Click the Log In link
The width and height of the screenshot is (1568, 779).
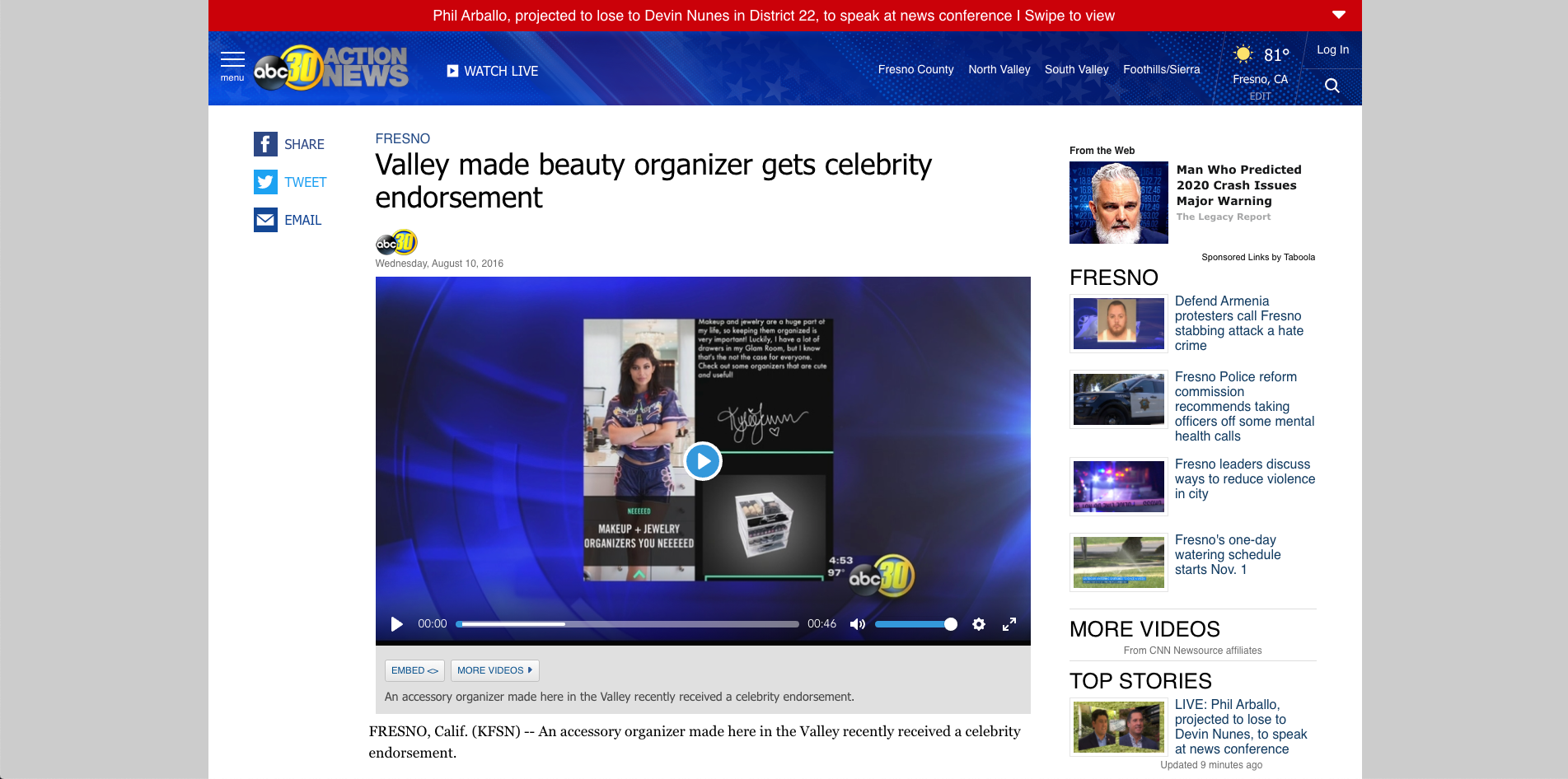(1332, 49)
